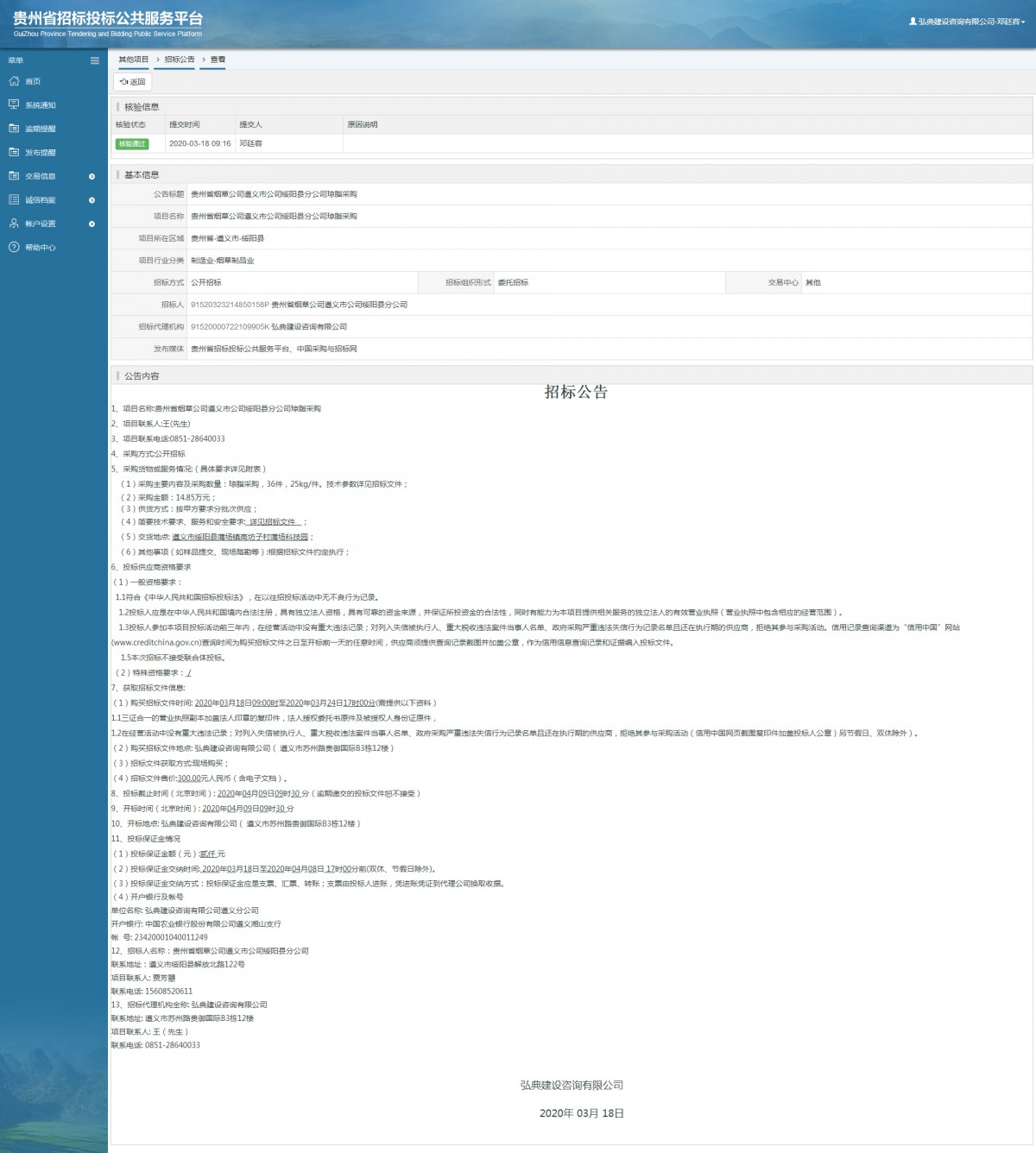Viewport: 1036px width, 1153px height.
Task: Click the list icon for 诚信档案
Action: (14, 199)
